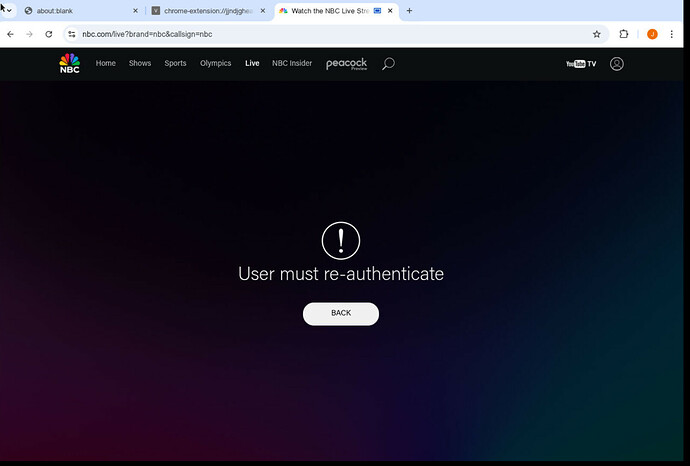Switch to the about:blank tab
Screen dimensions: 690x466
[75, 10]
